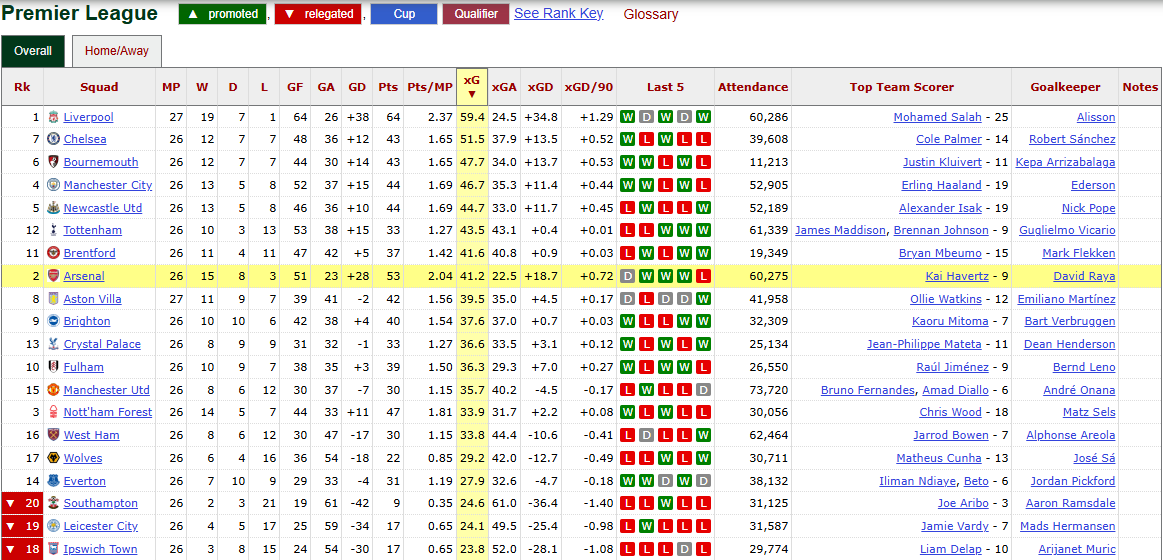Sort table by xGD/90 column header

(589, 87)
